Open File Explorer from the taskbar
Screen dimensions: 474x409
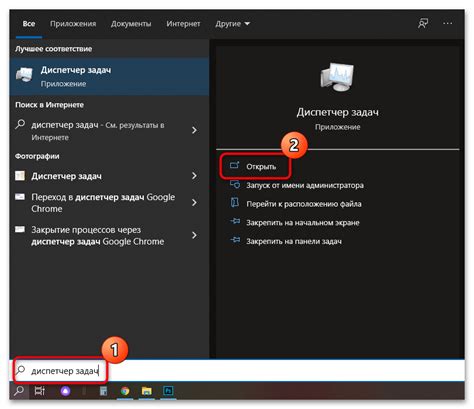pyautogui.click(x=146, y=391)
